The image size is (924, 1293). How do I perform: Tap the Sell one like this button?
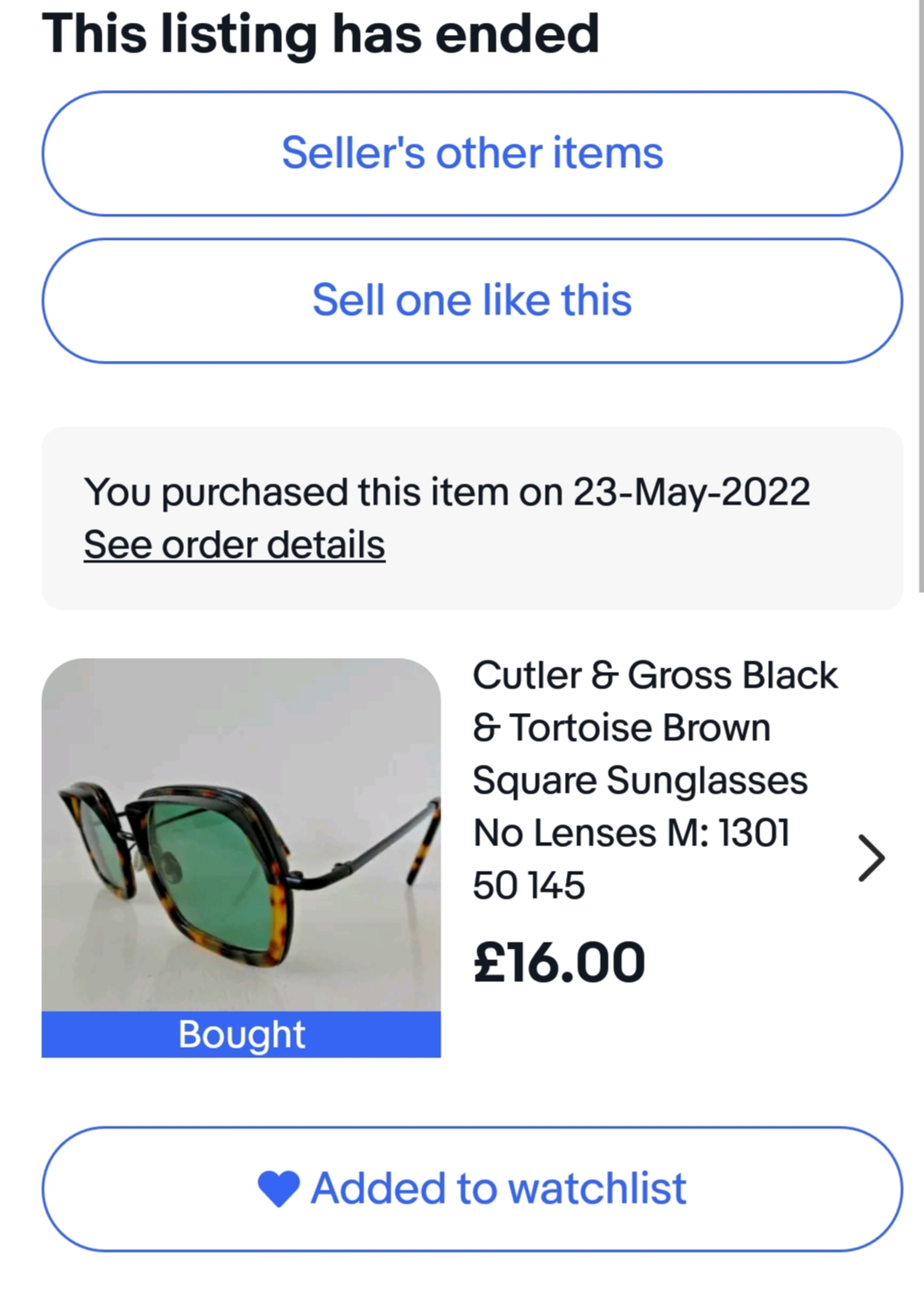click(x=472, y=300)
